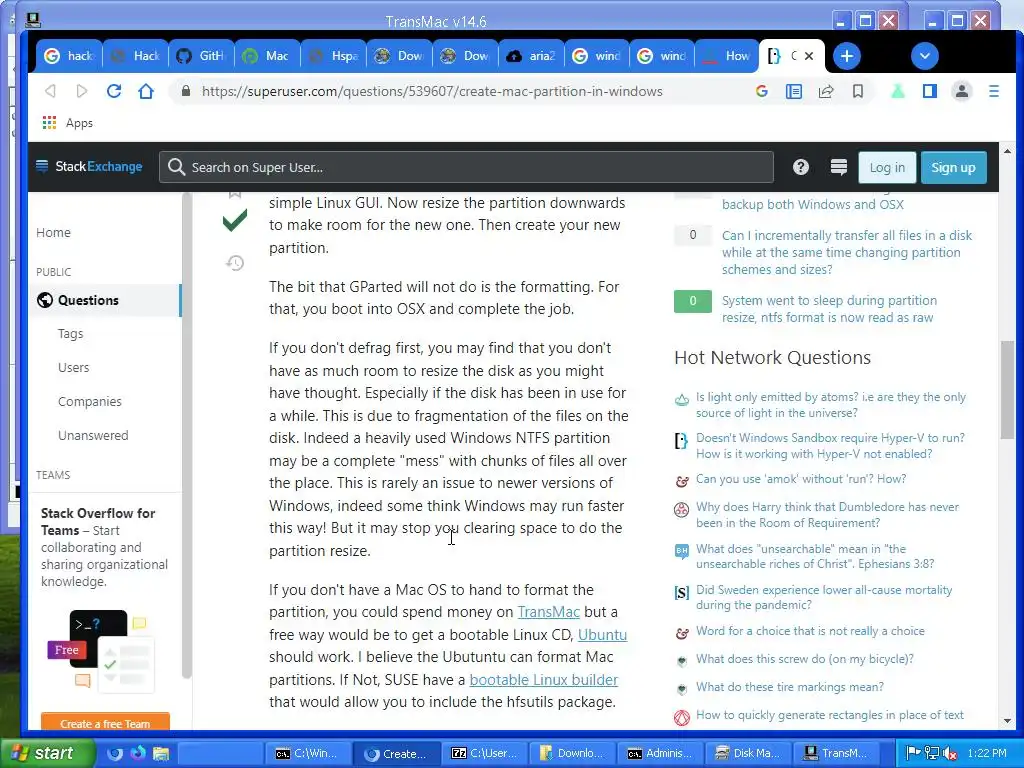Switch to the aria2 tab
Viewport: 1024px width, 768px height.
pyautogui.click(x=531, y=56)
